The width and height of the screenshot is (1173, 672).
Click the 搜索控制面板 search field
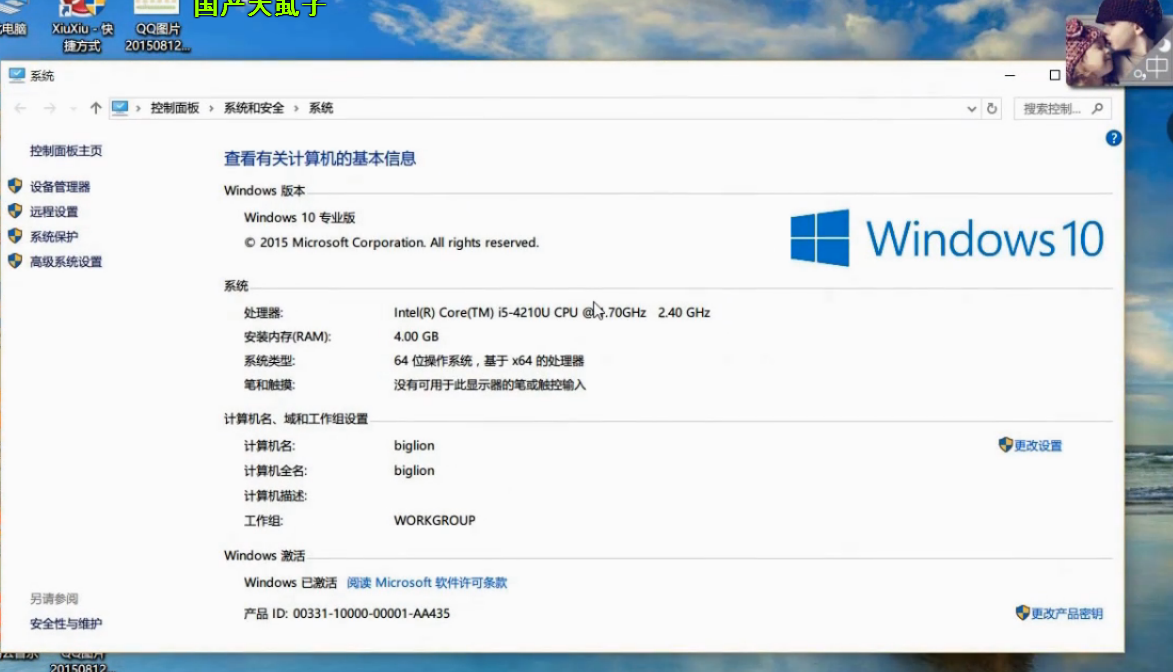pyautogui.click(x=1053, y=108)
